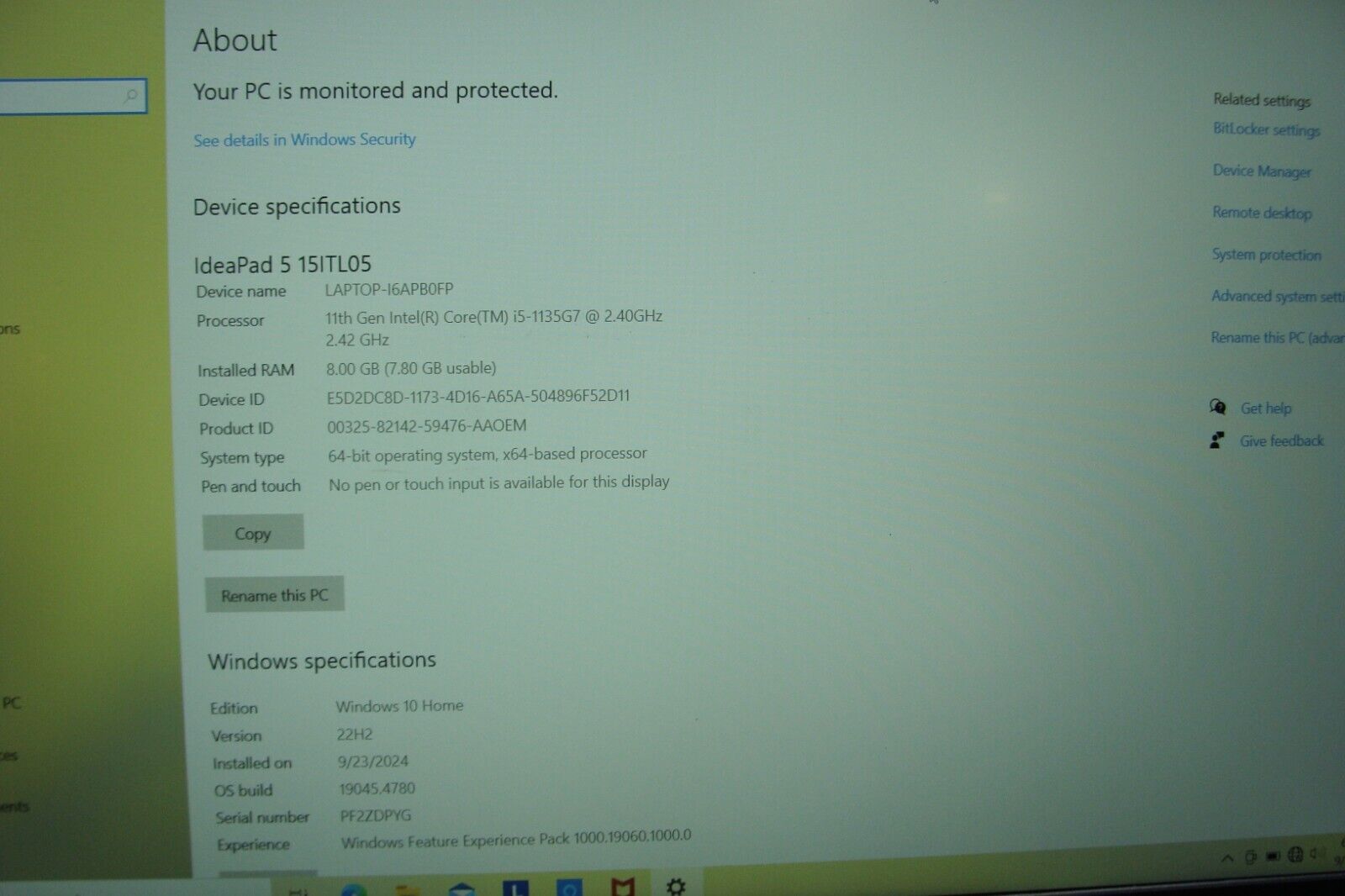Click the Copy button under device specifications

pyautogui.click(x=253, y=533)
